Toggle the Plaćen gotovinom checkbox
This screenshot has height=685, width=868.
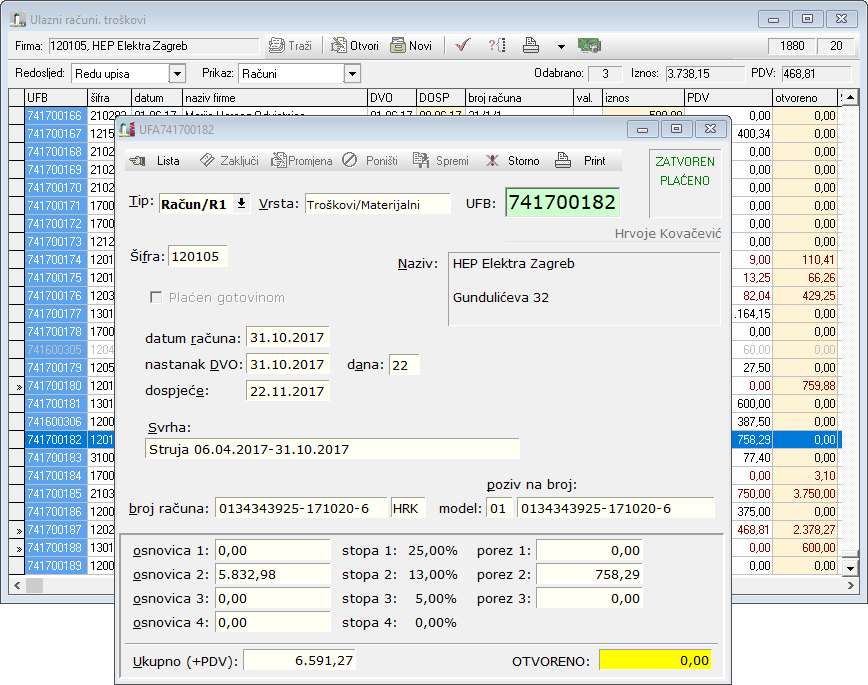point(156,297)
